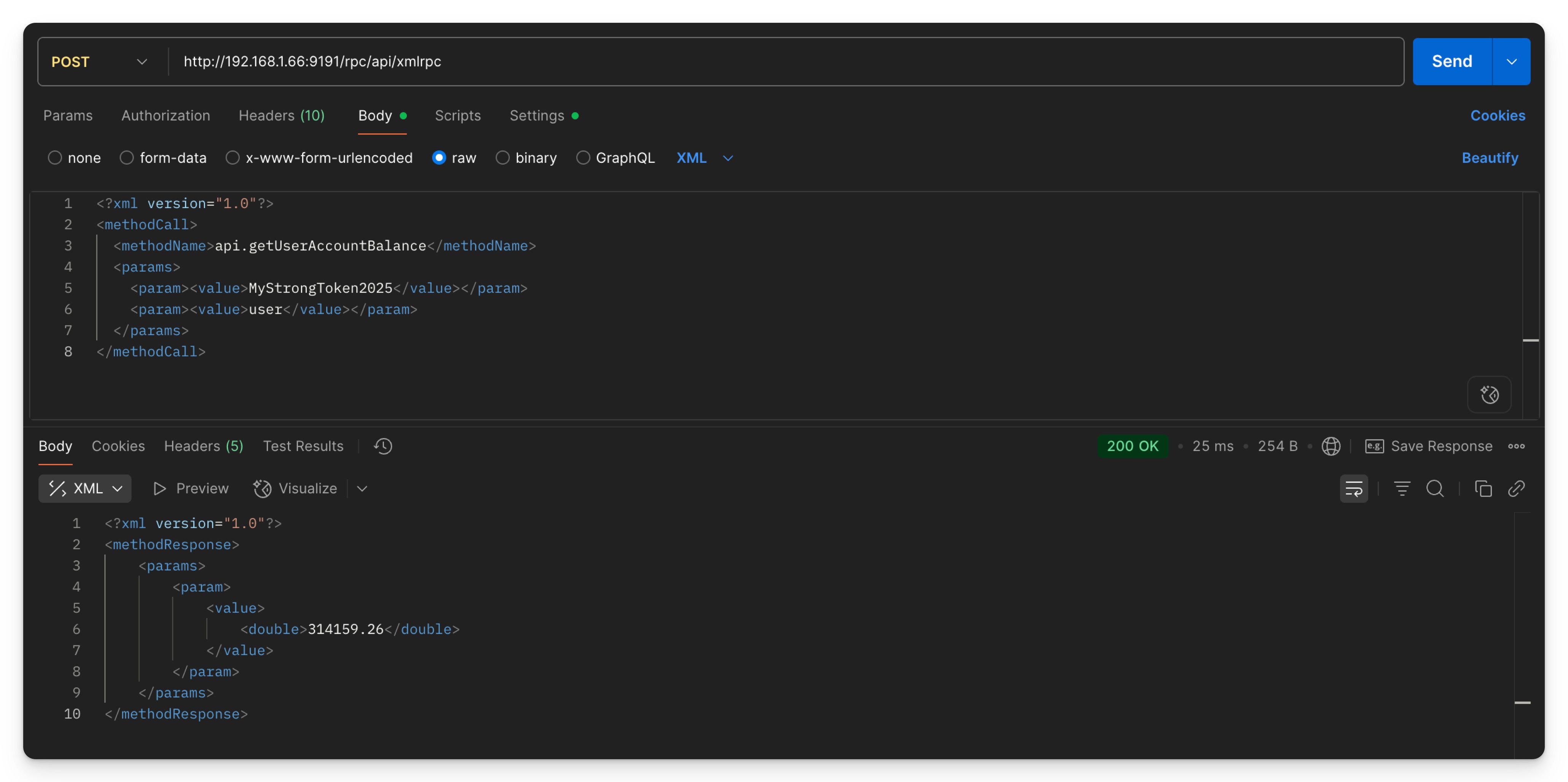Screen dimensions: 1568x782
Task: Click the AI assistant icon in request editor
Action: [1489, 395]
